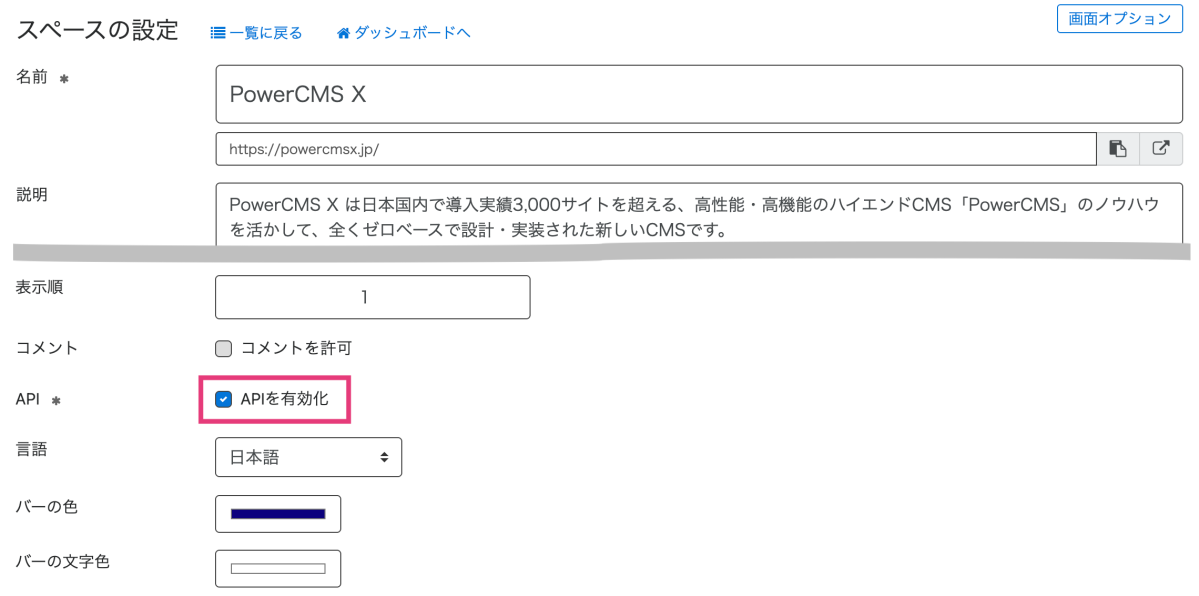Focus the 説明 description textarea

point(700,214)
